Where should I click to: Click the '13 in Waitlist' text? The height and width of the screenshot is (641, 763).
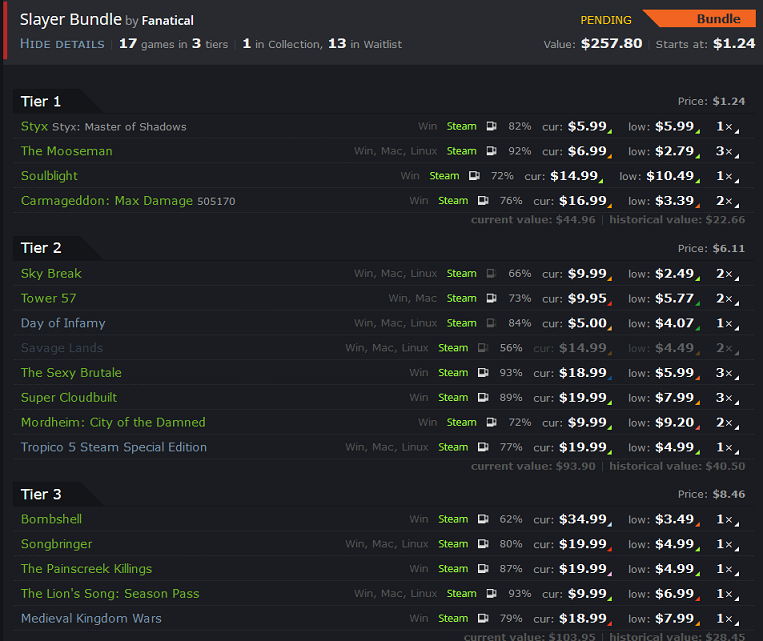365,44
